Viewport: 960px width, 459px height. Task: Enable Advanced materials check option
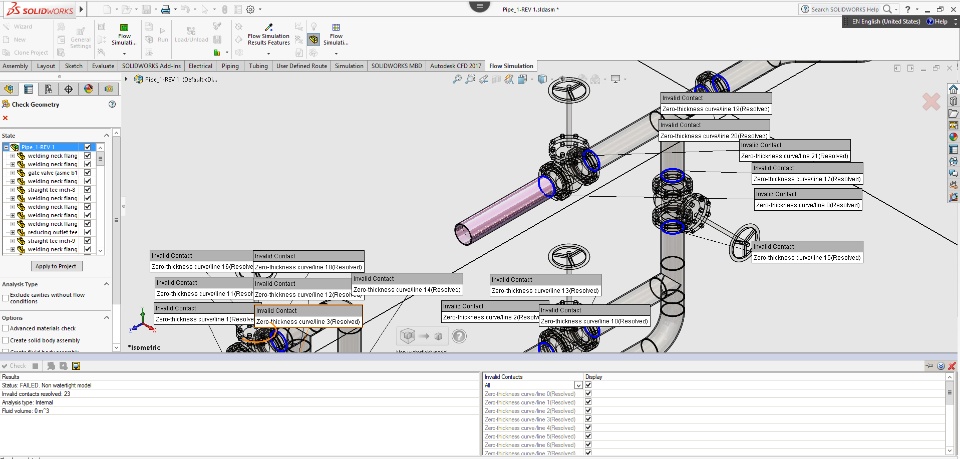click(6, 329)
